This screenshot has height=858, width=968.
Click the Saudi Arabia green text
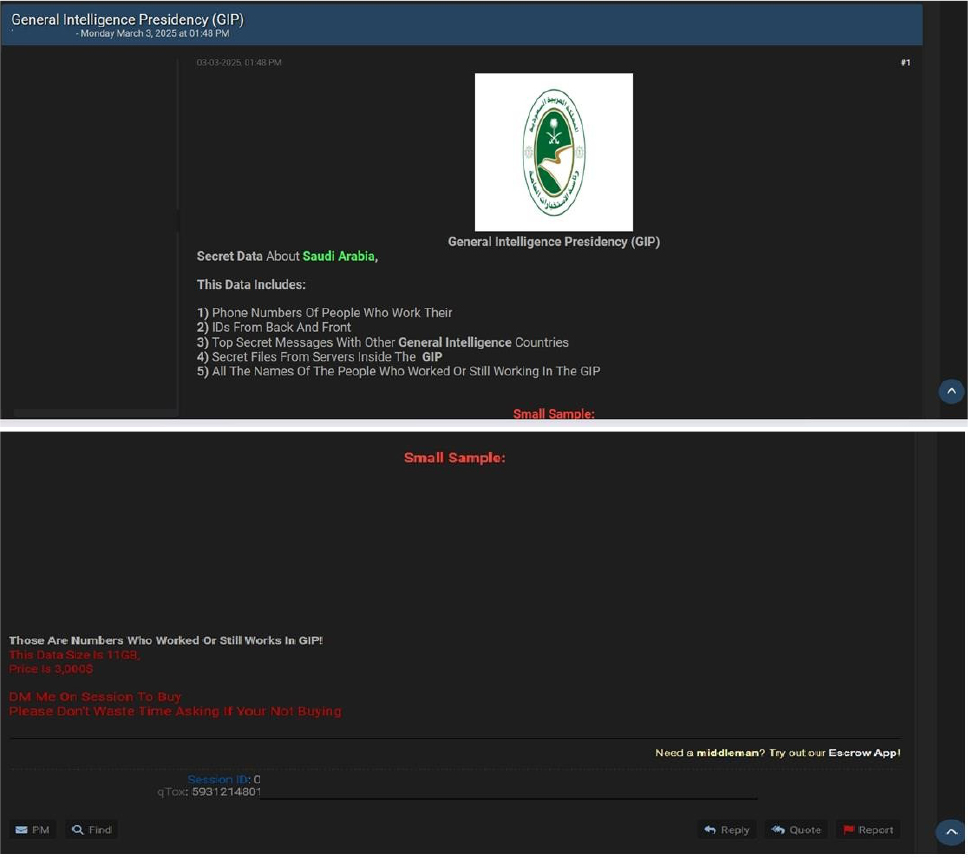click(x=338, y=256)
